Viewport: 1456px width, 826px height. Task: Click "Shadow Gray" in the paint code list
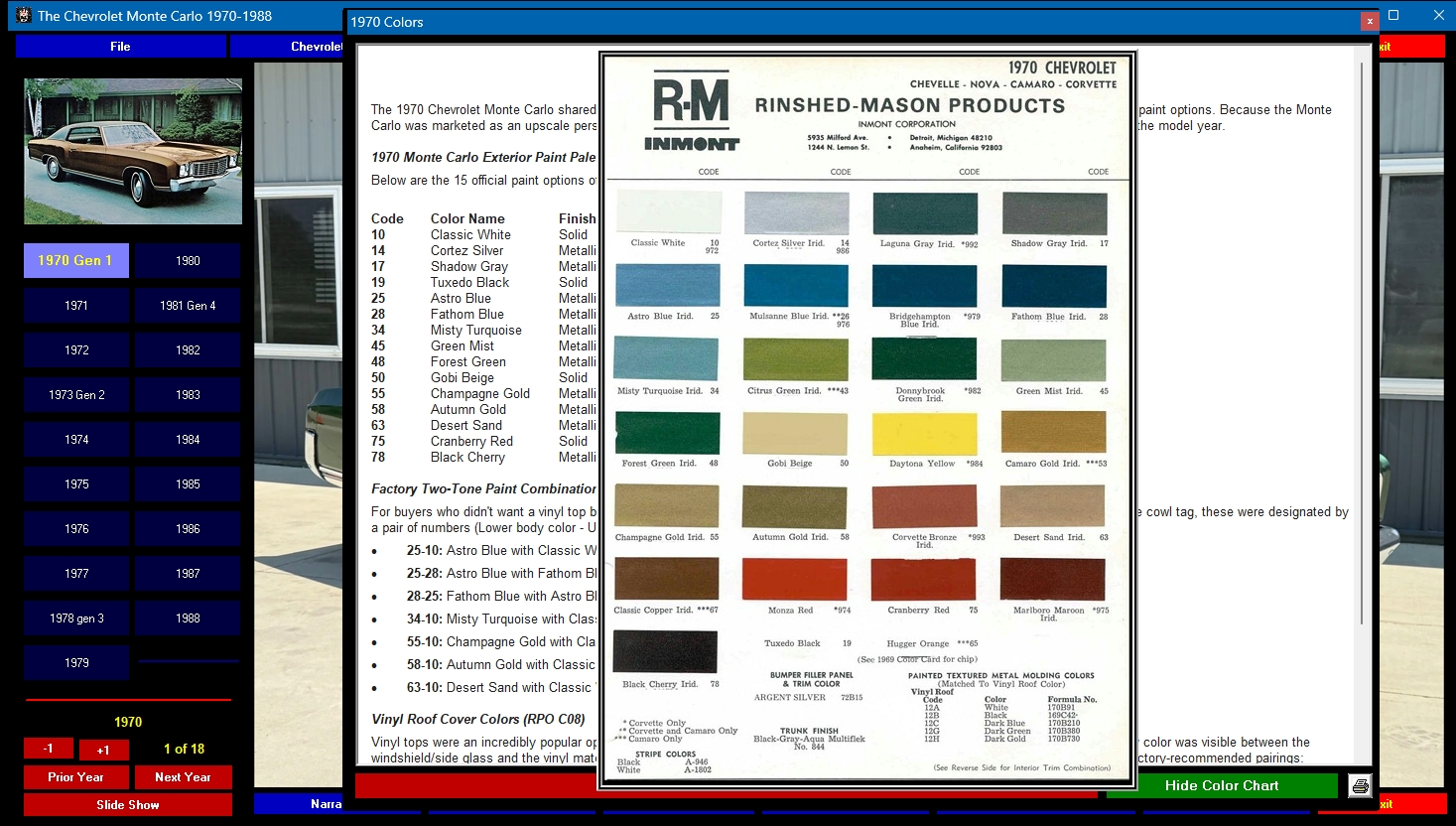point(468,266)
